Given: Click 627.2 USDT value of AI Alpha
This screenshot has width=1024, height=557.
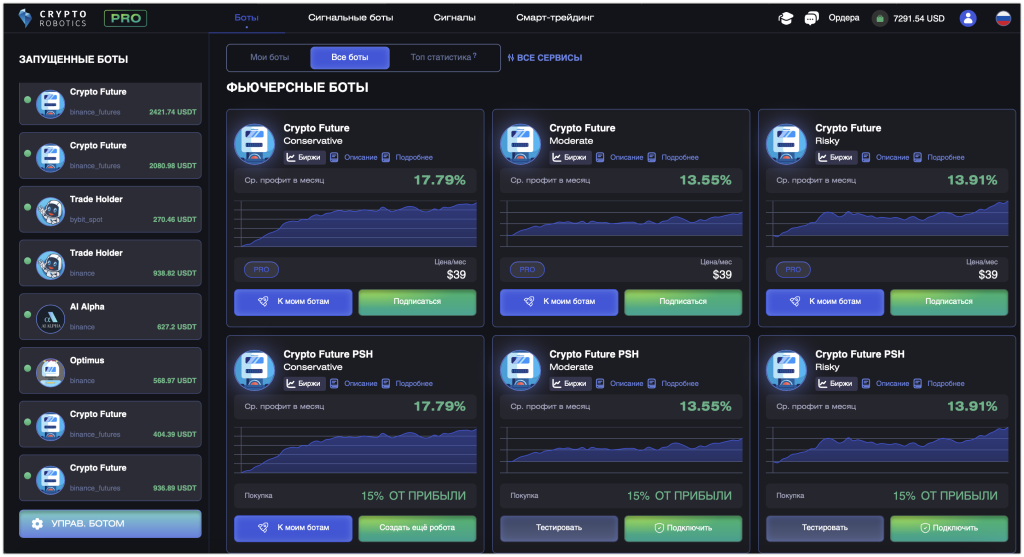Looking at the screenshot, I should pyautogui.click(x=176, y=326).
